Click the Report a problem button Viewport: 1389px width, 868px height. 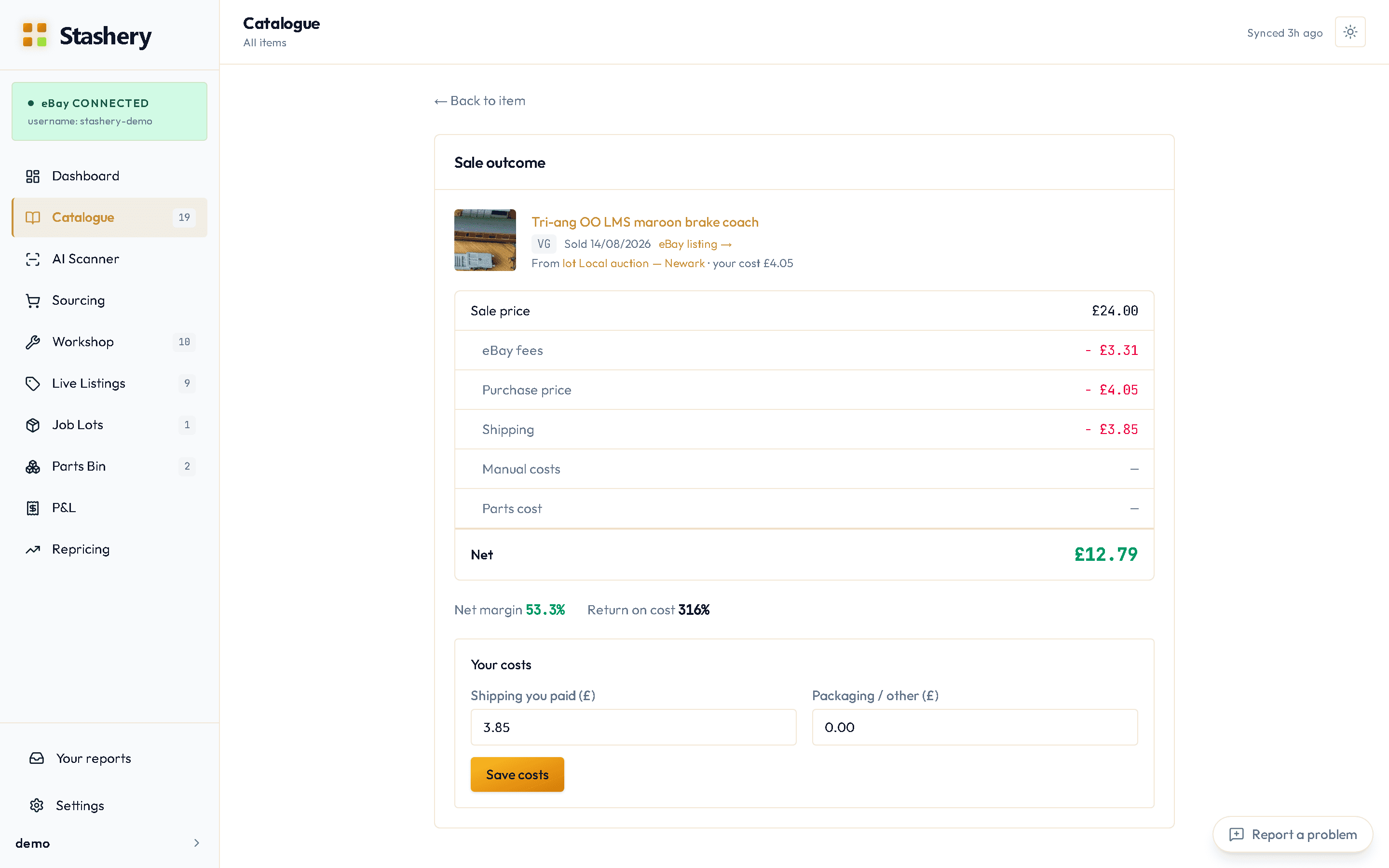(1293, 835)
